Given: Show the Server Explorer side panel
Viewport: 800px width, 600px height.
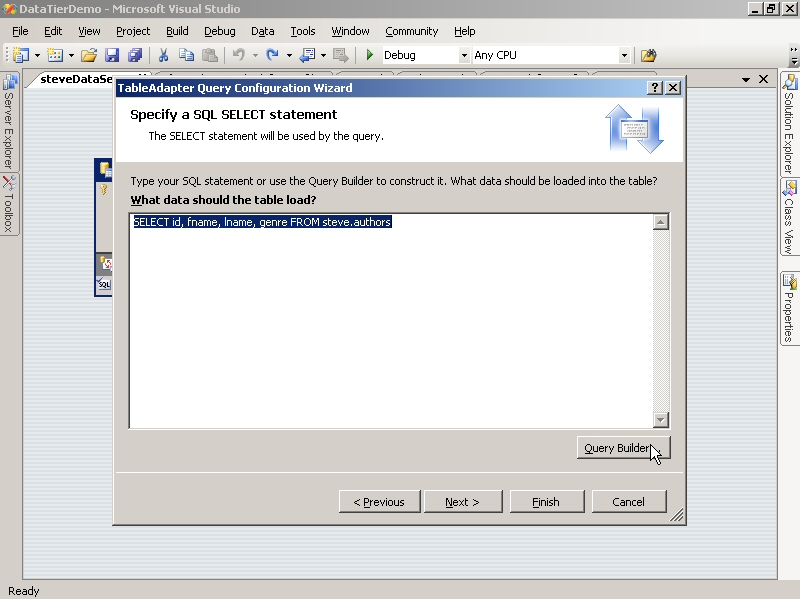Looking at the screenshot, I should [x=9, y=122].
